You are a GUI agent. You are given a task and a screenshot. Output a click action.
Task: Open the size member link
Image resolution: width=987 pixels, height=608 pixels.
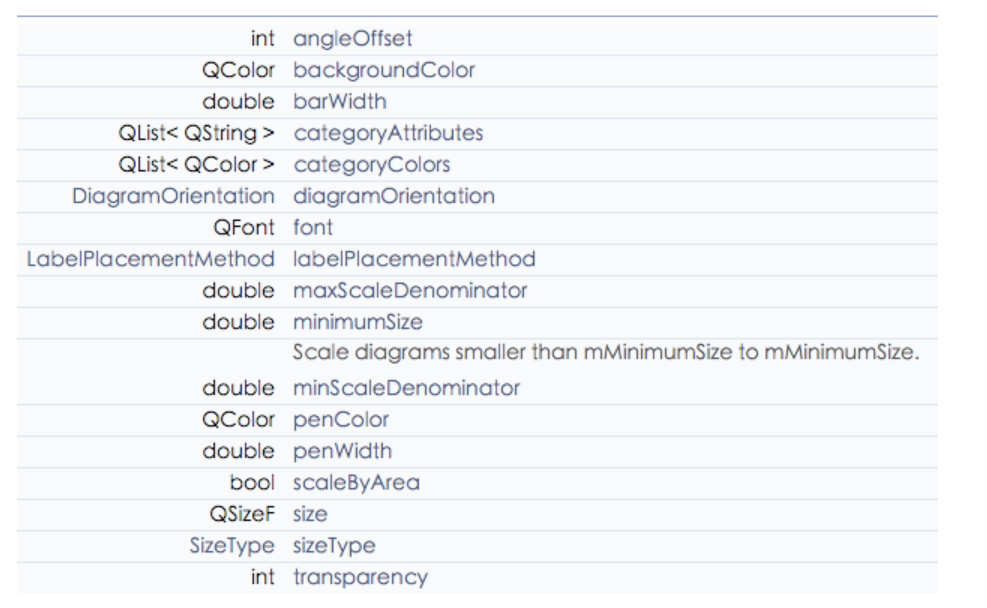pos(310,514)
